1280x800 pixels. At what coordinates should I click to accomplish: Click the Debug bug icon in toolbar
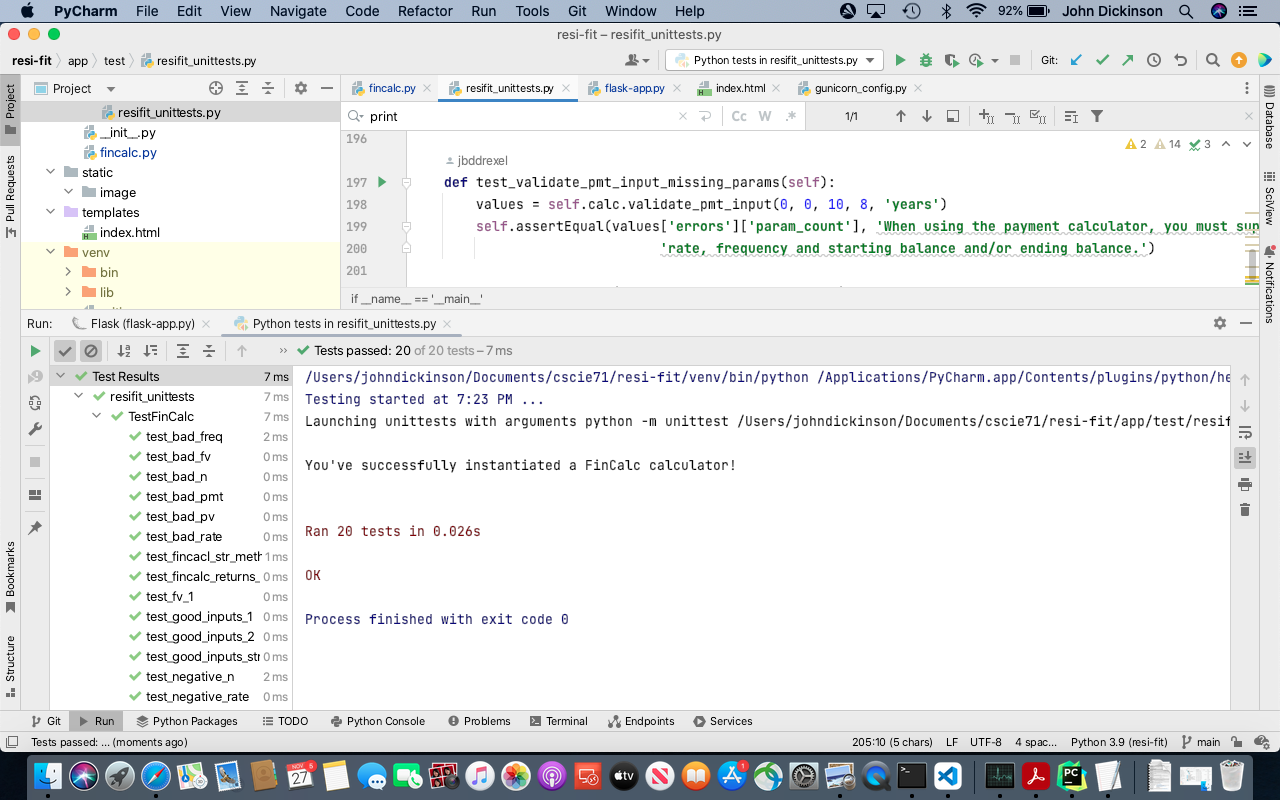tap(926, 60)
